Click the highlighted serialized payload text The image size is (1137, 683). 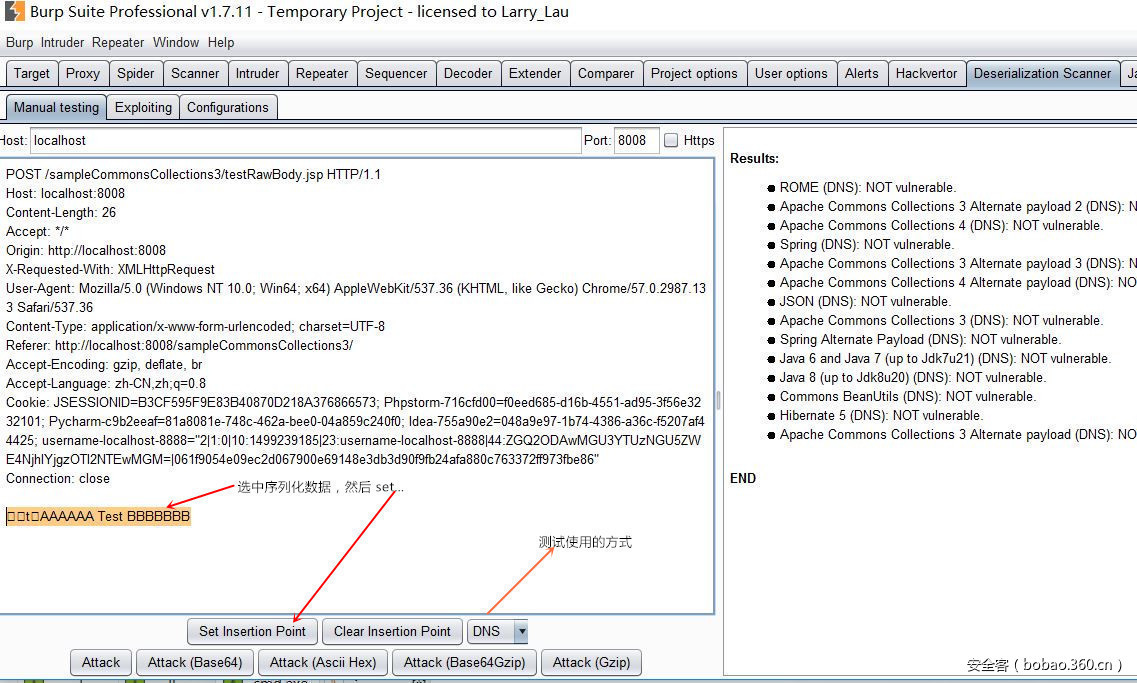(98, 516)
